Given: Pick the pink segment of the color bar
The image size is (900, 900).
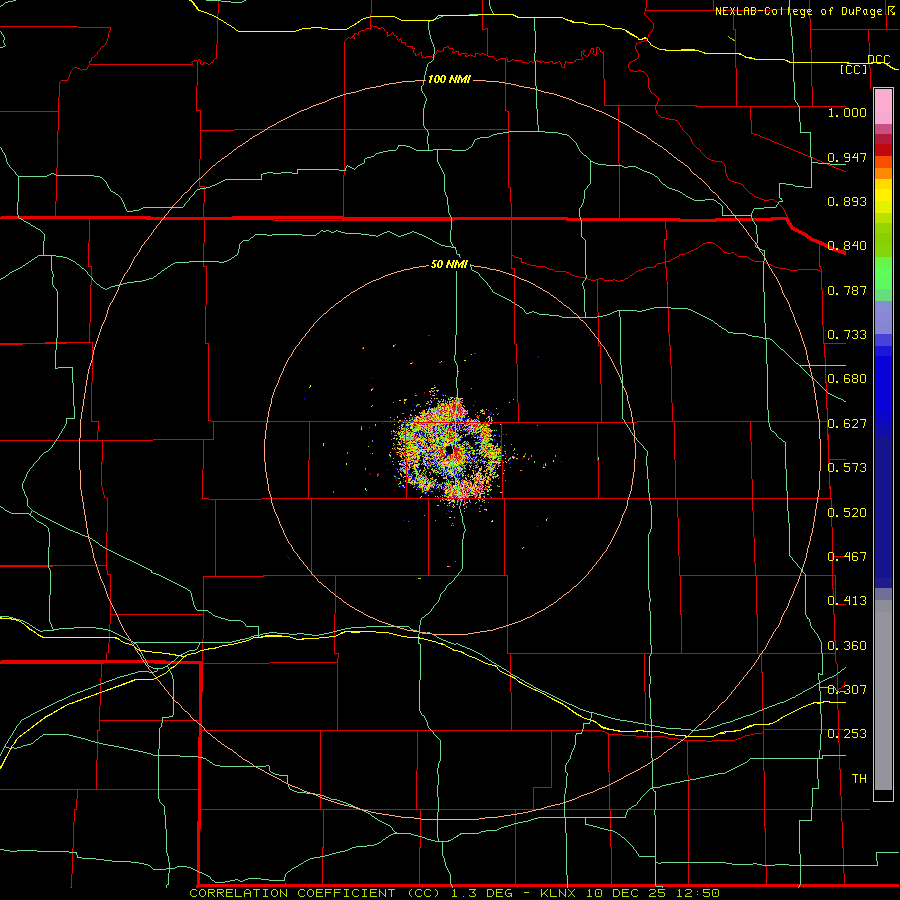Looking at the screenshot, I should (x=883, y=107).
